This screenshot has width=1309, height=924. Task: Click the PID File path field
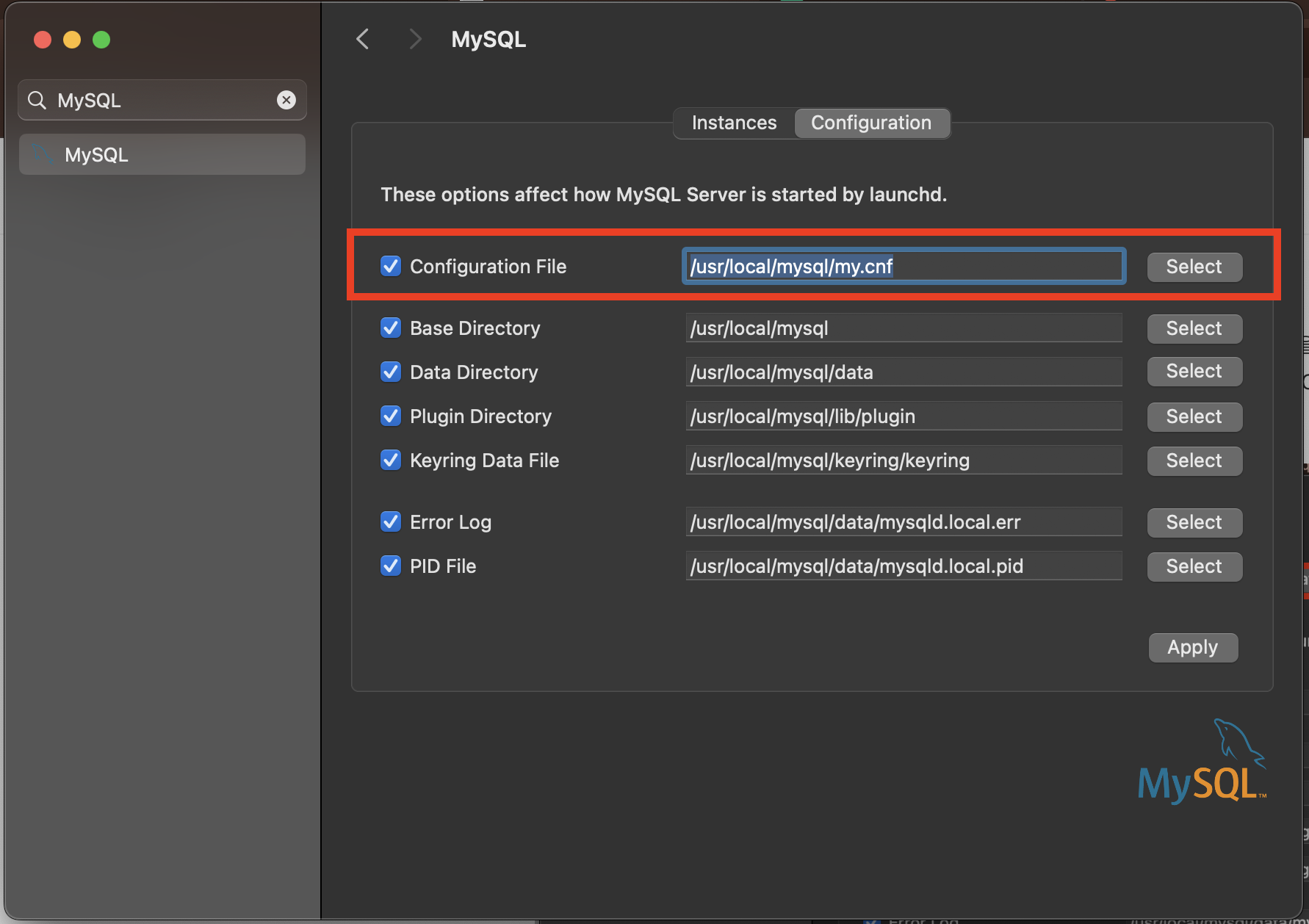tap(904, 566)
